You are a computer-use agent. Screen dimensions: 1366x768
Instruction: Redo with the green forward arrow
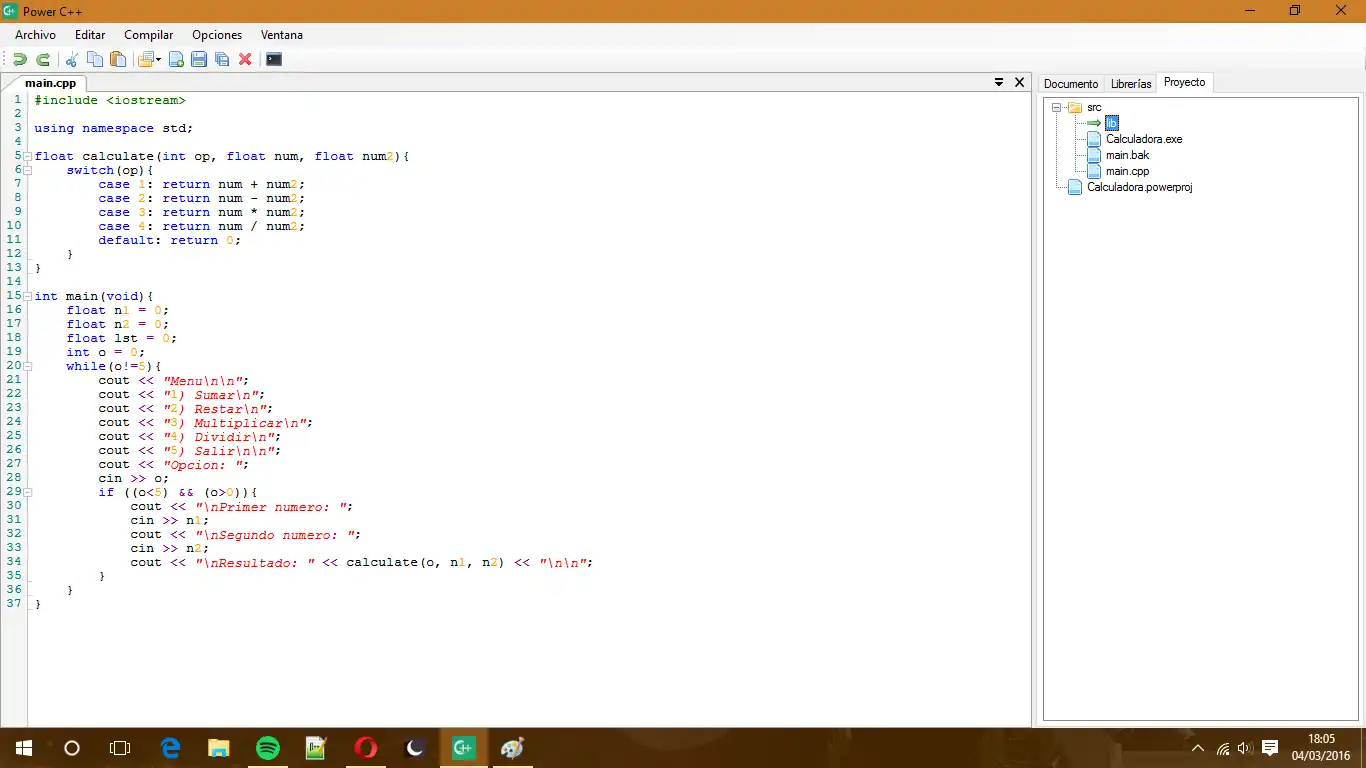(x=43, y=60)
